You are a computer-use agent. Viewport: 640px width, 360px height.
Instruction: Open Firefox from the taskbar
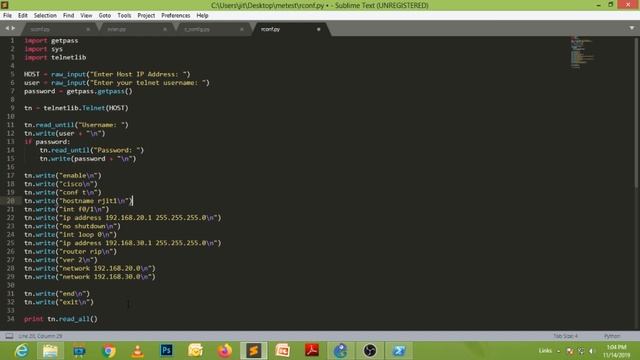coord(224,351)
